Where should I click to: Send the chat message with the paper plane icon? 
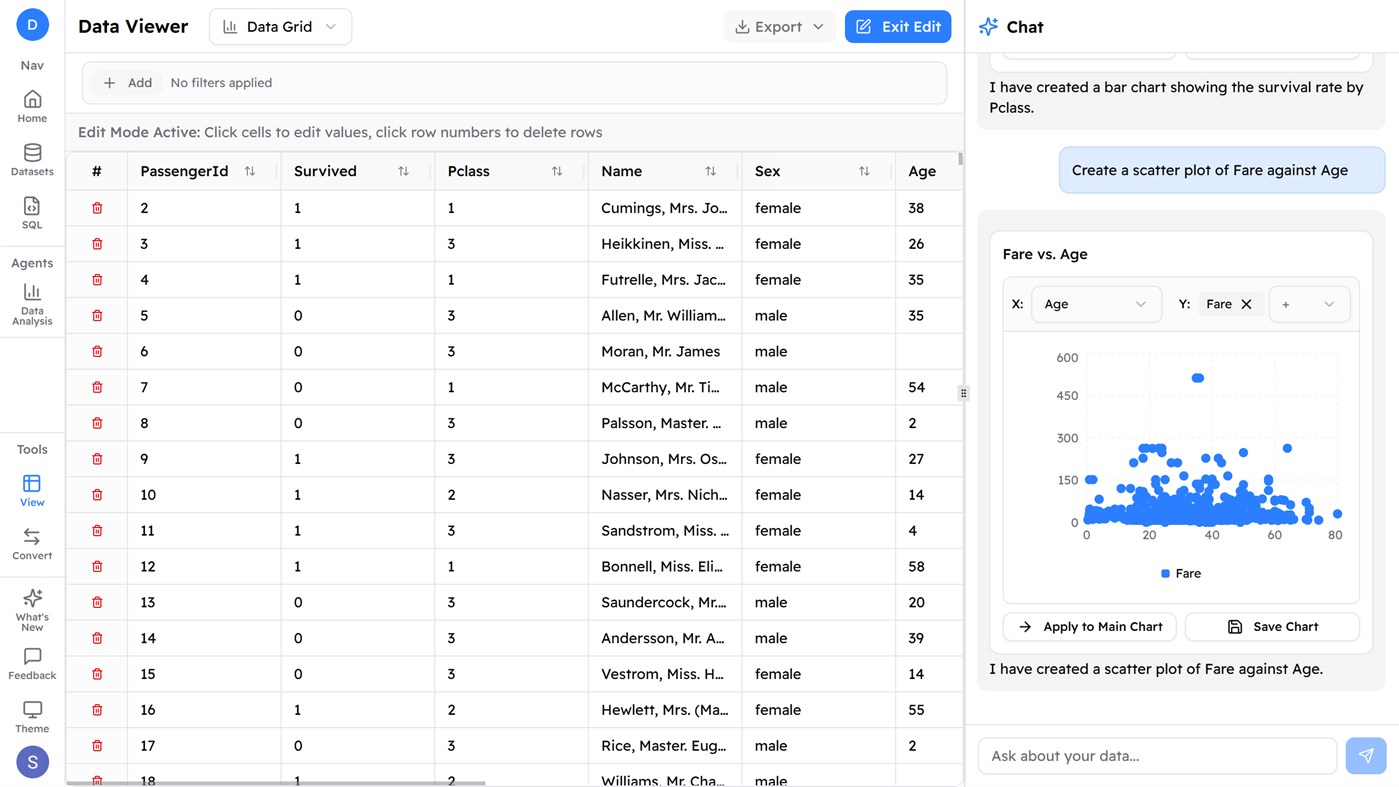tap(1365, 756)
